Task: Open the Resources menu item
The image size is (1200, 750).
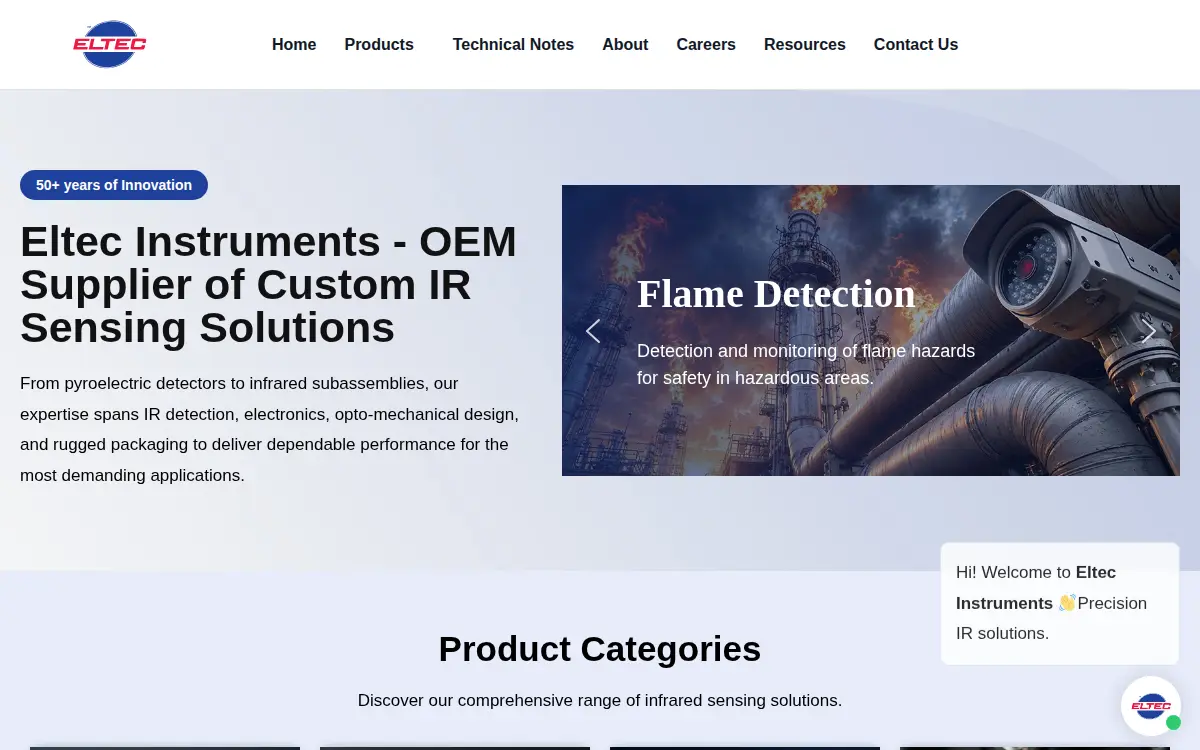Action: 805,44
